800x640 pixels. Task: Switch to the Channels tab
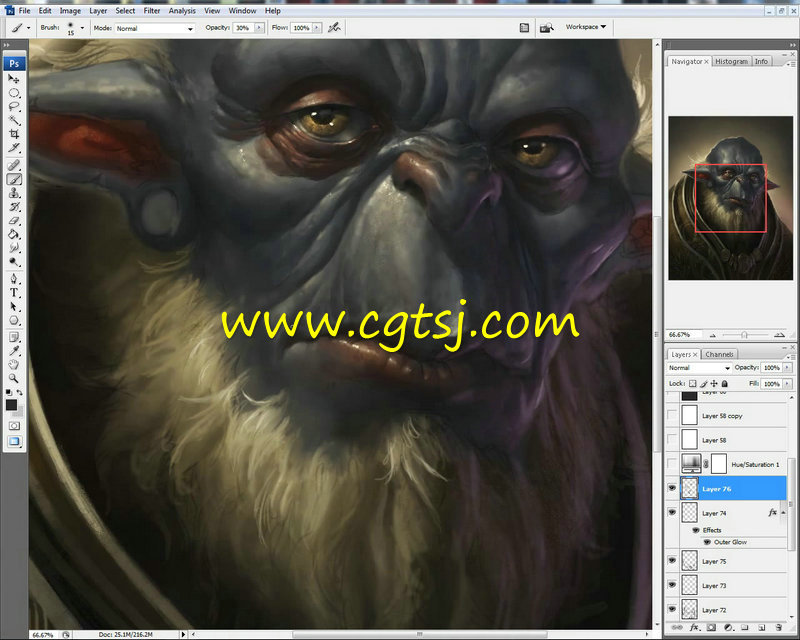tap(719, 354)
